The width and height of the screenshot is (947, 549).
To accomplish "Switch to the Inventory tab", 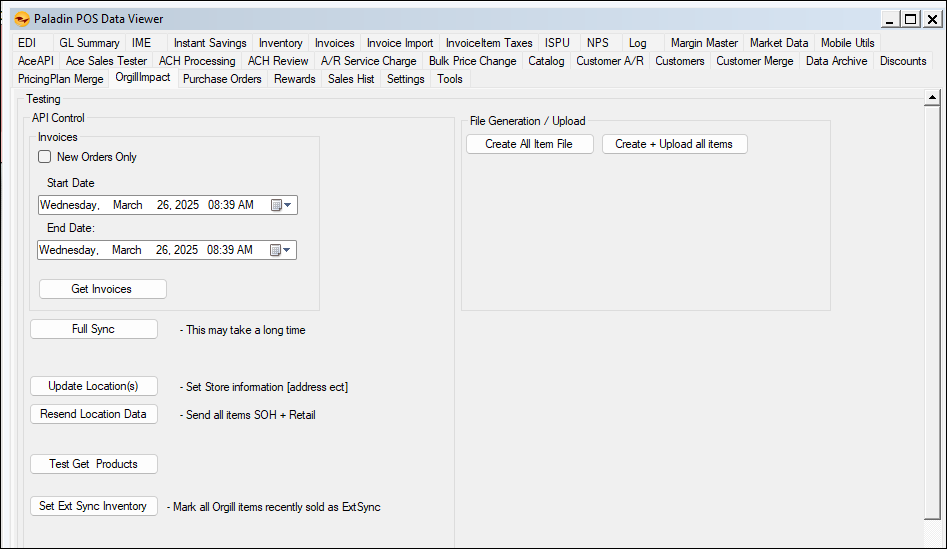I will coord(281,43).
